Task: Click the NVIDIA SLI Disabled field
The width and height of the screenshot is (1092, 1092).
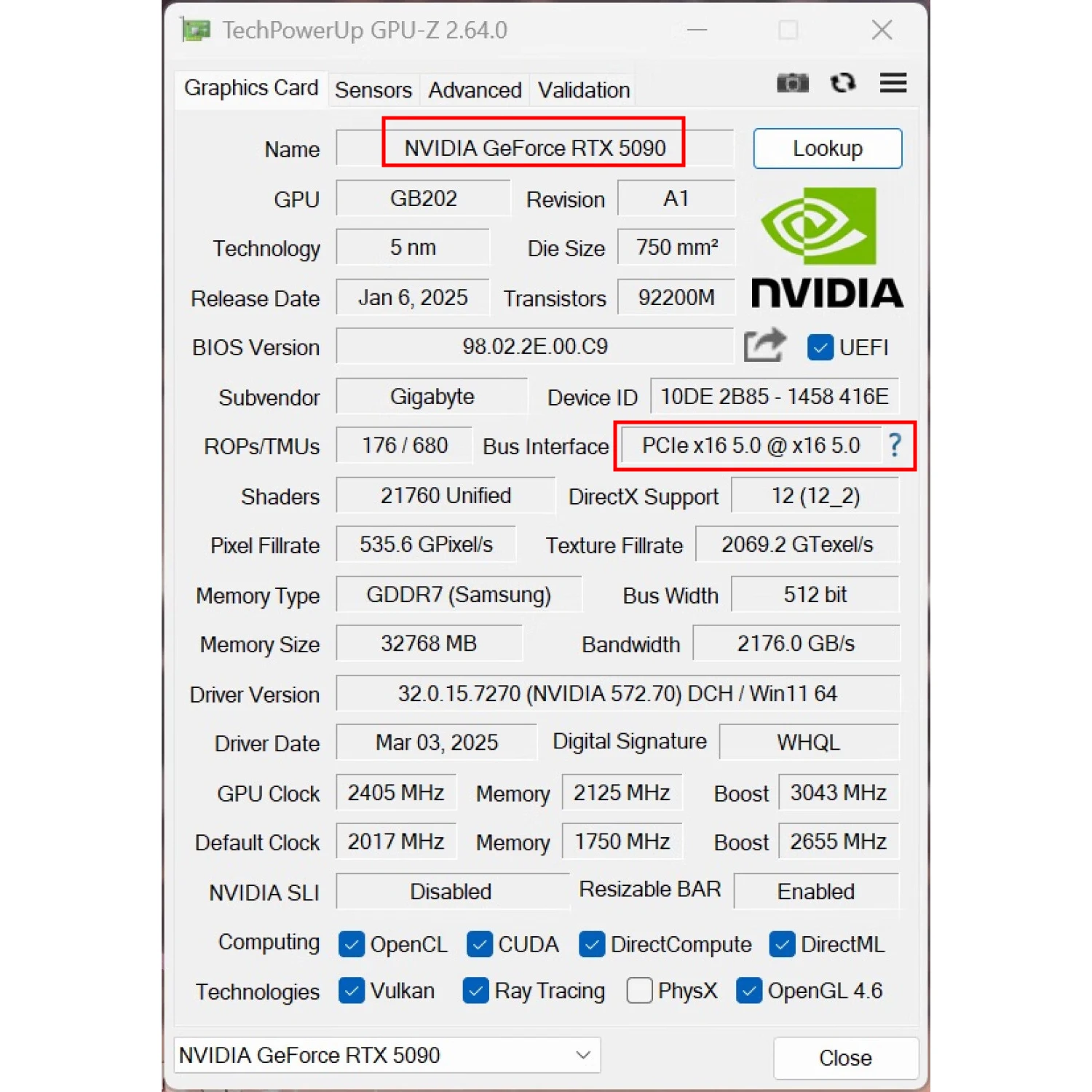Action: [451, 892]
